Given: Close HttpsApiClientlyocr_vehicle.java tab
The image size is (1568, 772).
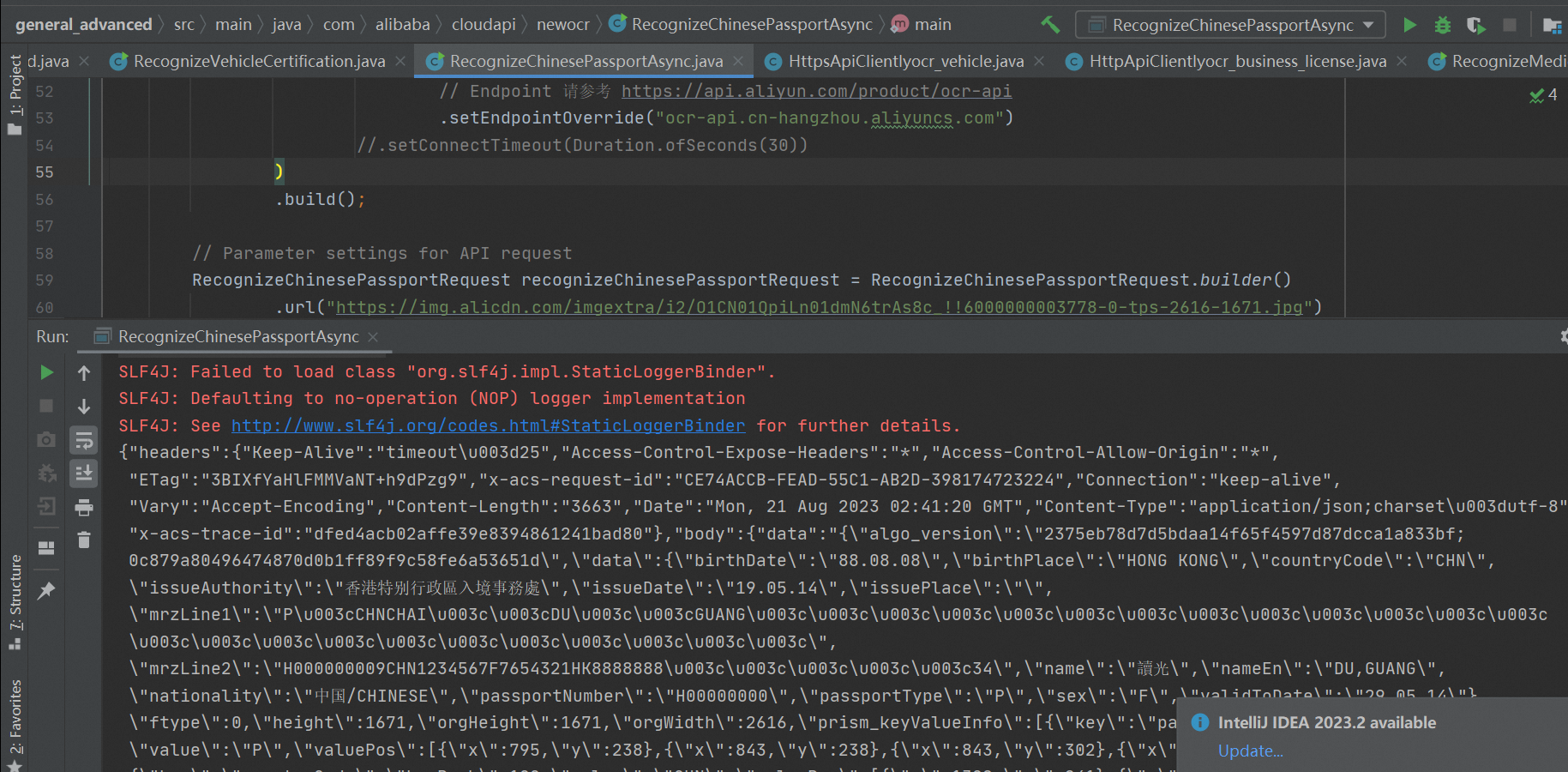Looking at the screenshot, I should click(1039, 61).
